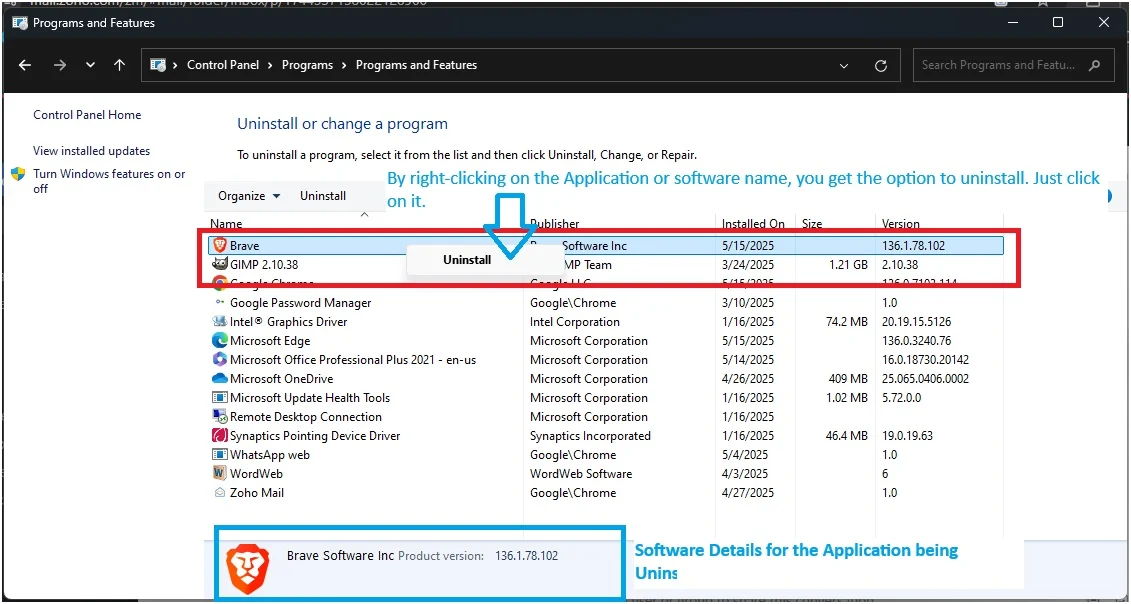
Task: Select the Remote Desktop Connection icon
Action: point(220,416)
